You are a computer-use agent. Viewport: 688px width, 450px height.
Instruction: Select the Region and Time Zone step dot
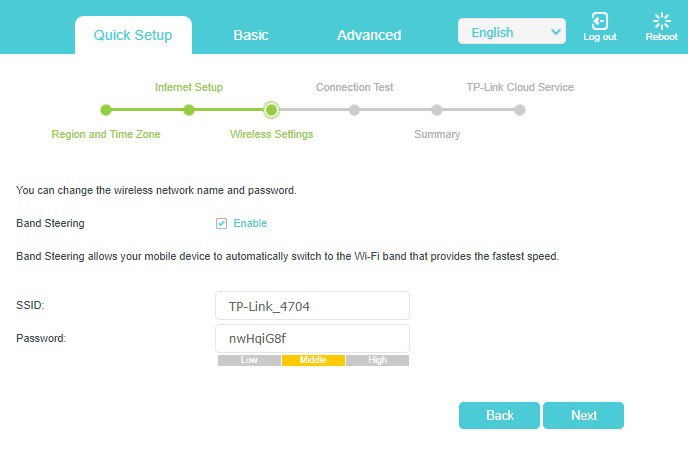[106, 110]
